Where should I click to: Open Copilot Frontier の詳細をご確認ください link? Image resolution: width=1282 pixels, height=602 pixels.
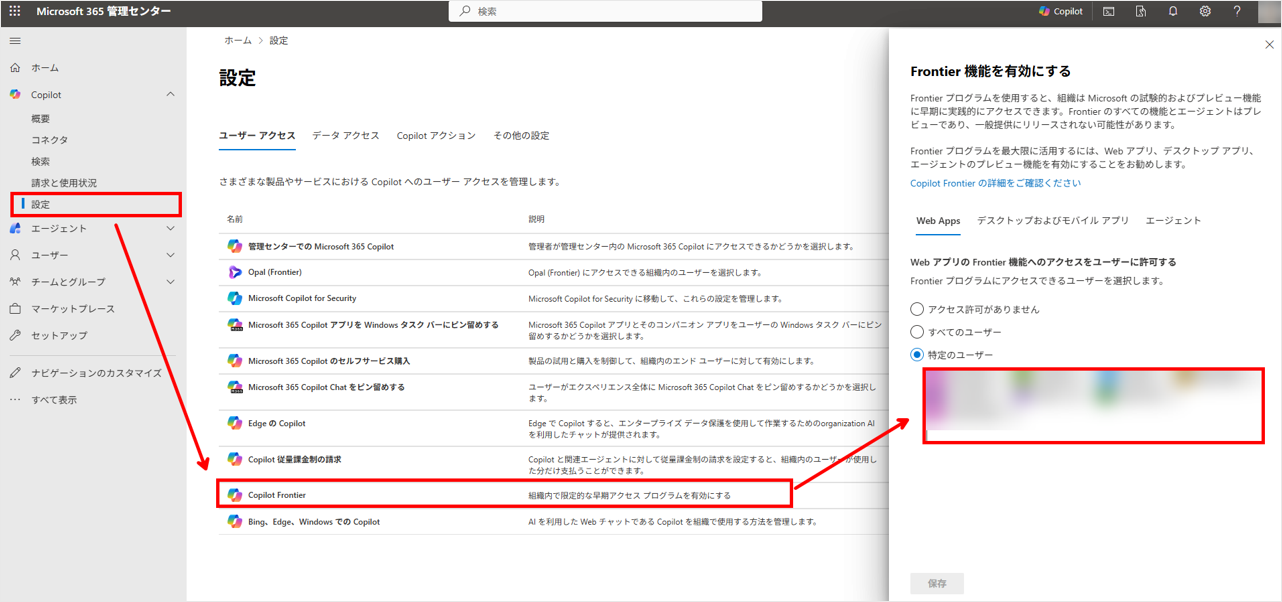pyautogui.click(x=995, y=184)
